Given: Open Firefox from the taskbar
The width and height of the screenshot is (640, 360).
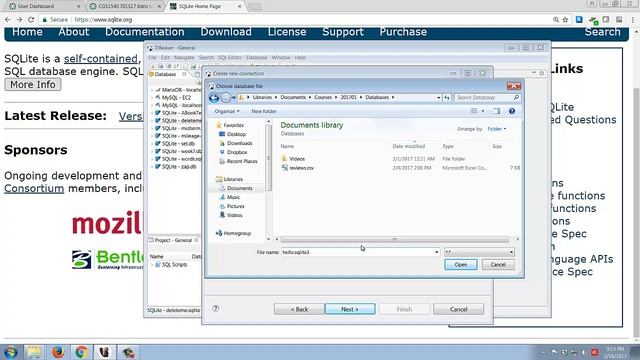Looking at the screenshot, I should click(x=58, y=352).
